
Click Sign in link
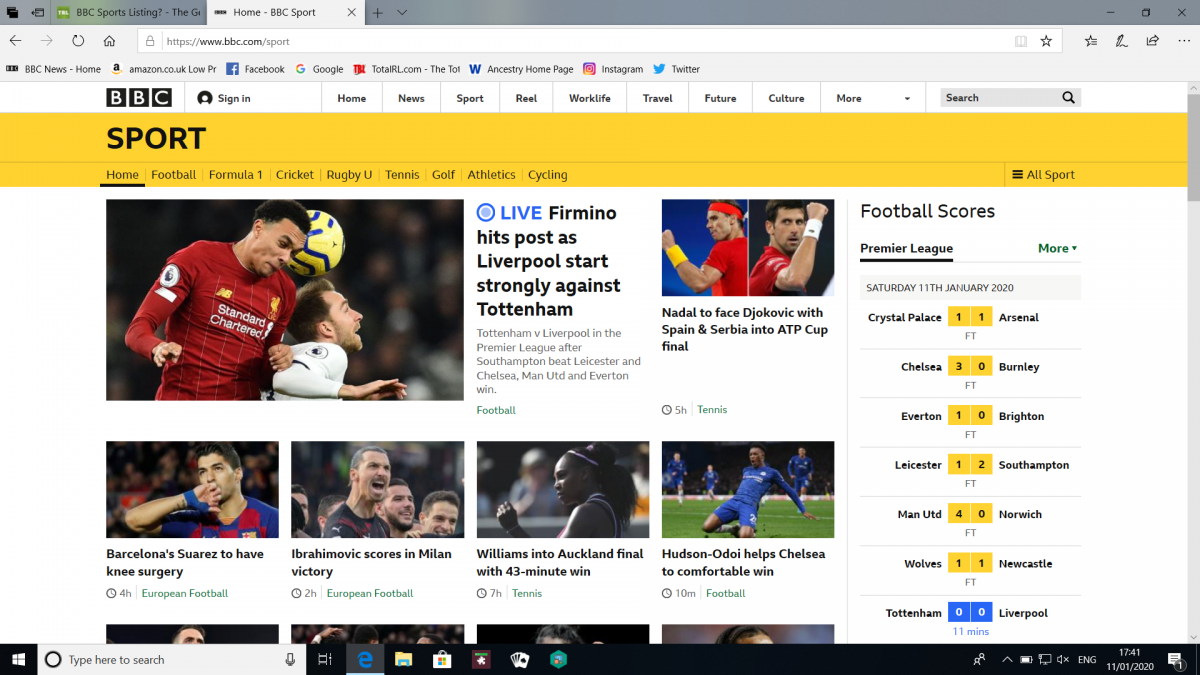tap(224, 98)
